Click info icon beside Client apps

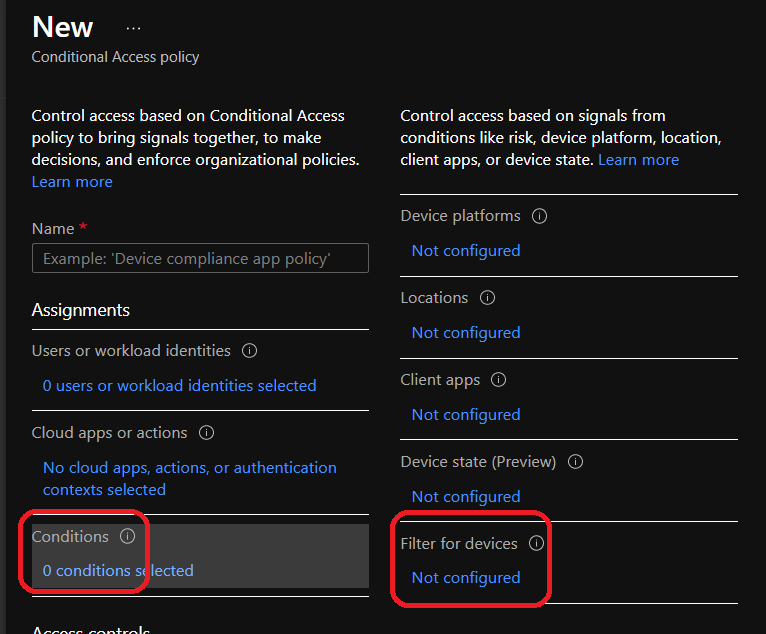tap(499, 380)
